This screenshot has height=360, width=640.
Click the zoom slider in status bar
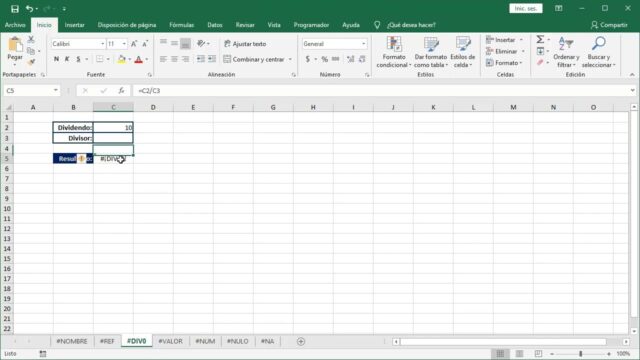(x=580, y=353)
